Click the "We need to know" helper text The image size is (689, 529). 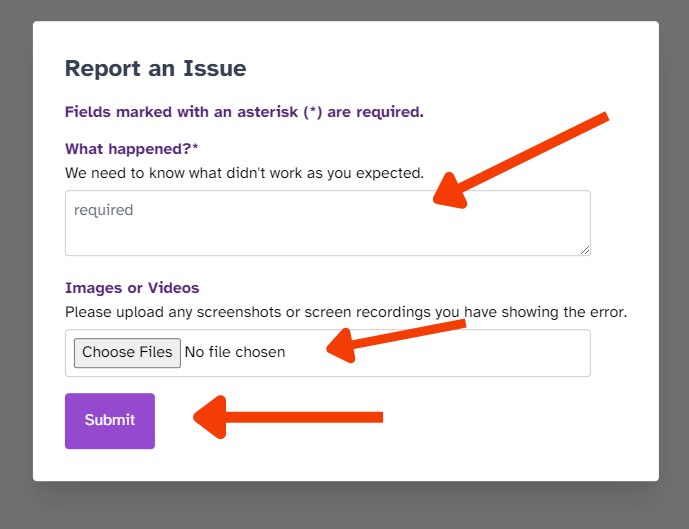point(244,173)
